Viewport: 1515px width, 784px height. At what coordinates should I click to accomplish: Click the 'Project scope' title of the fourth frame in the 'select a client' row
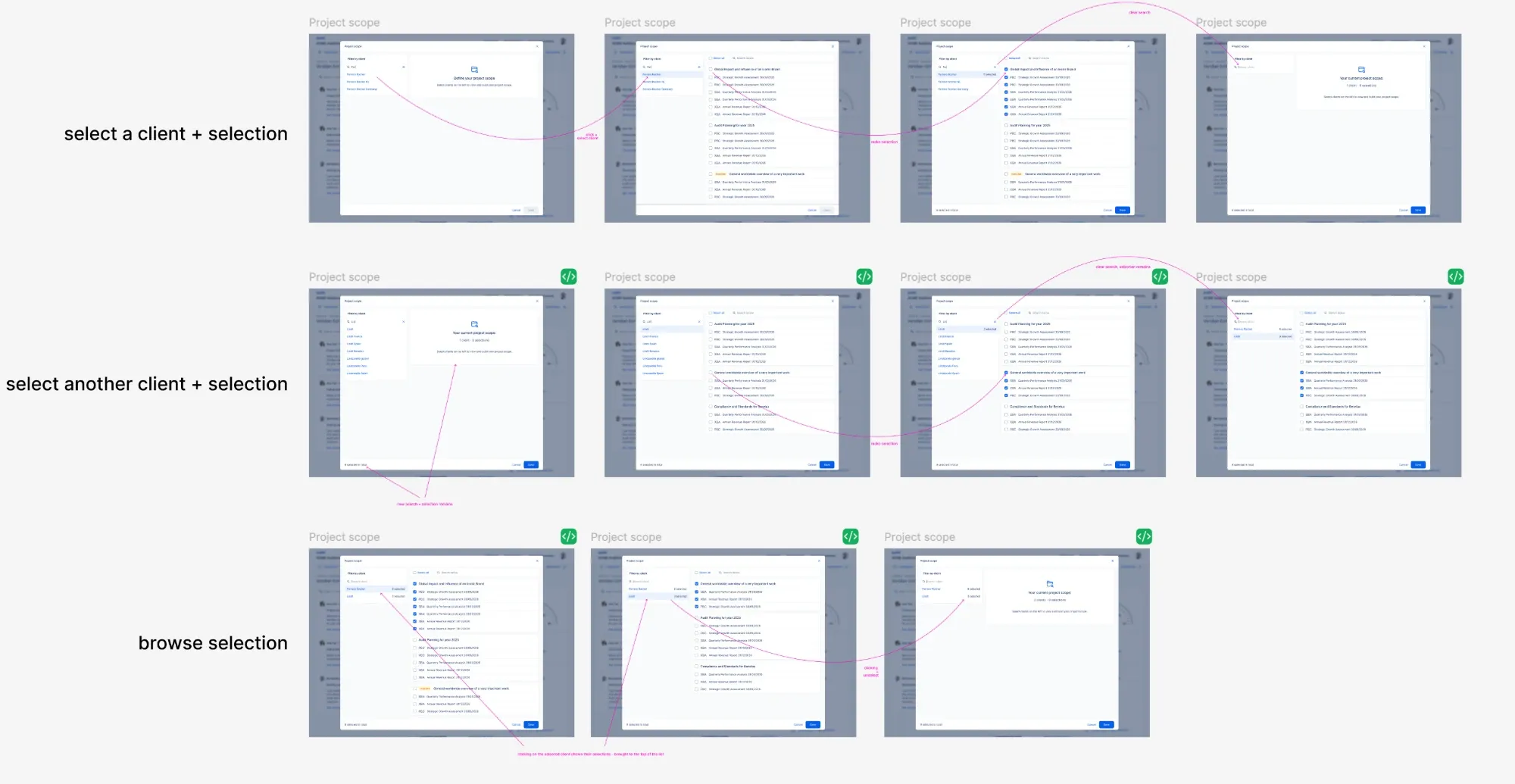click(x=1231, y=23)
